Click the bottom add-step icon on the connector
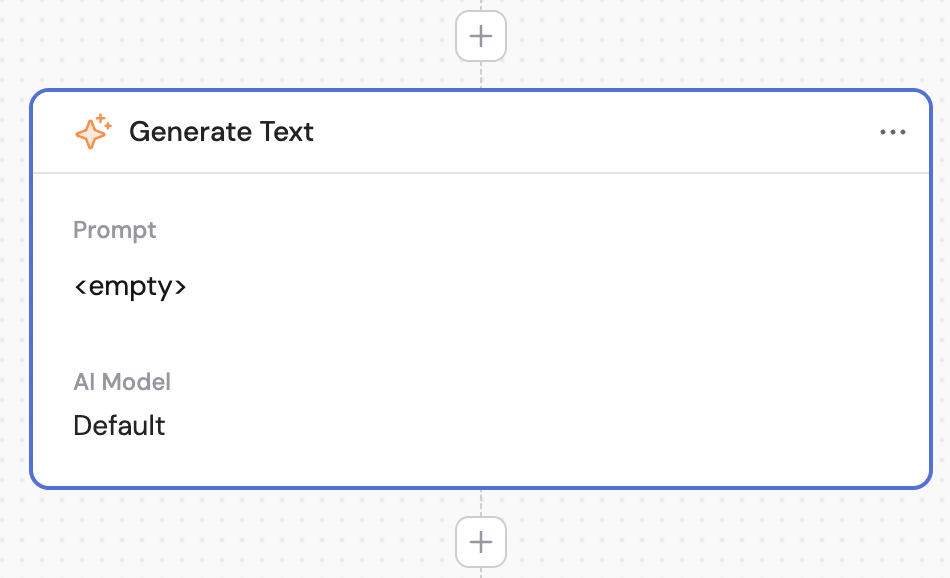The width and height of the screenshot is (950, 578). coord(481,541)
